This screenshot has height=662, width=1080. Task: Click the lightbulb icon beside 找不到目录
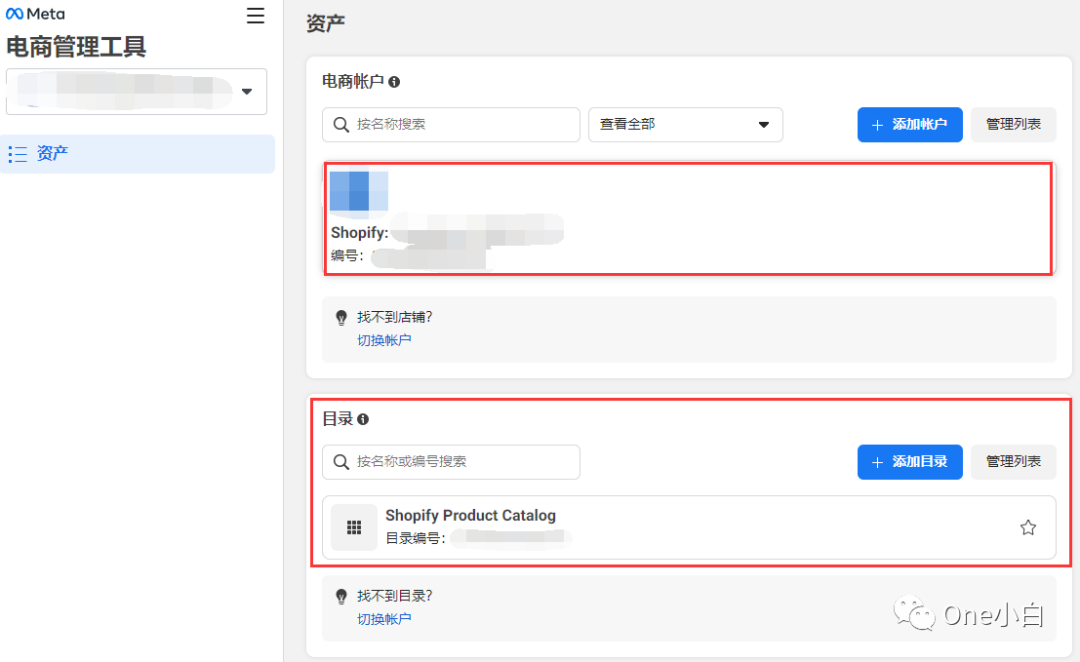tap(340, 595)
